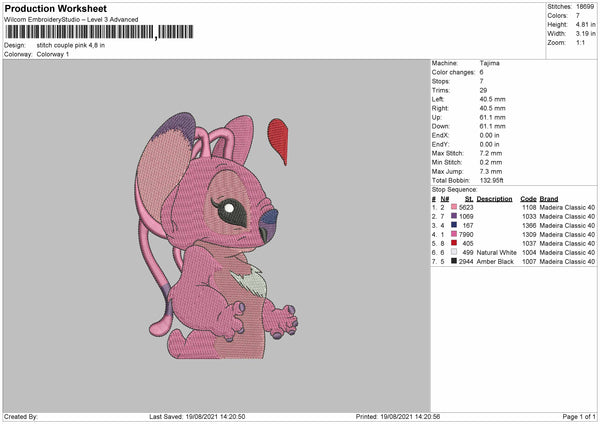600x424 pixels.
Task: Click thread code 1007
Action: [x=529, y=262]
